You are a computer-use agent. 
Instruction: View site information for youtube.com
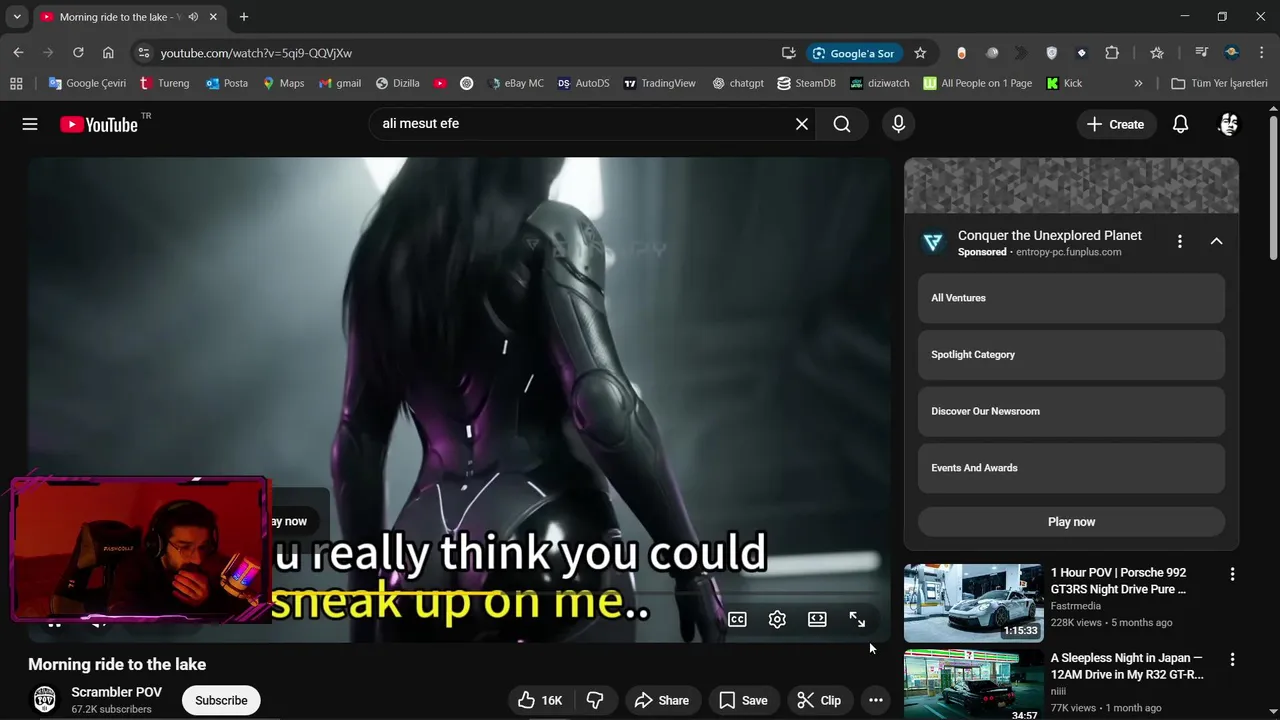point(143,53)
